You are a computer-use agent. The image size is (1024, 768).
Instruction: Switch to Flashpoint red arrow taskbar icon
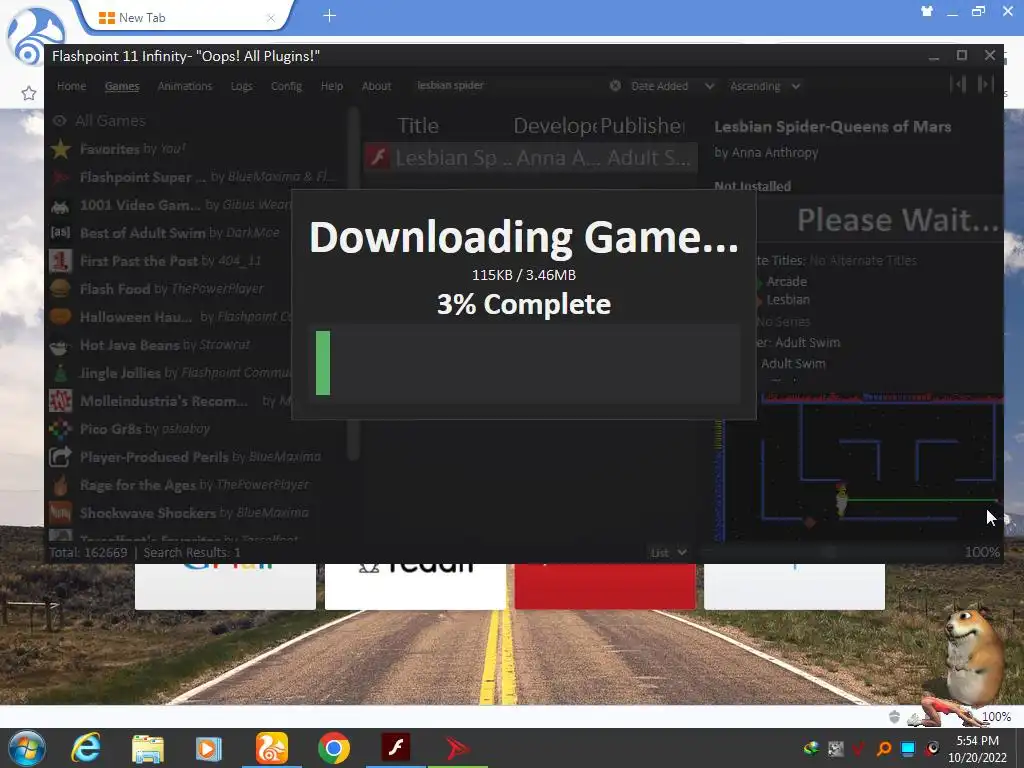coord(458,748)
